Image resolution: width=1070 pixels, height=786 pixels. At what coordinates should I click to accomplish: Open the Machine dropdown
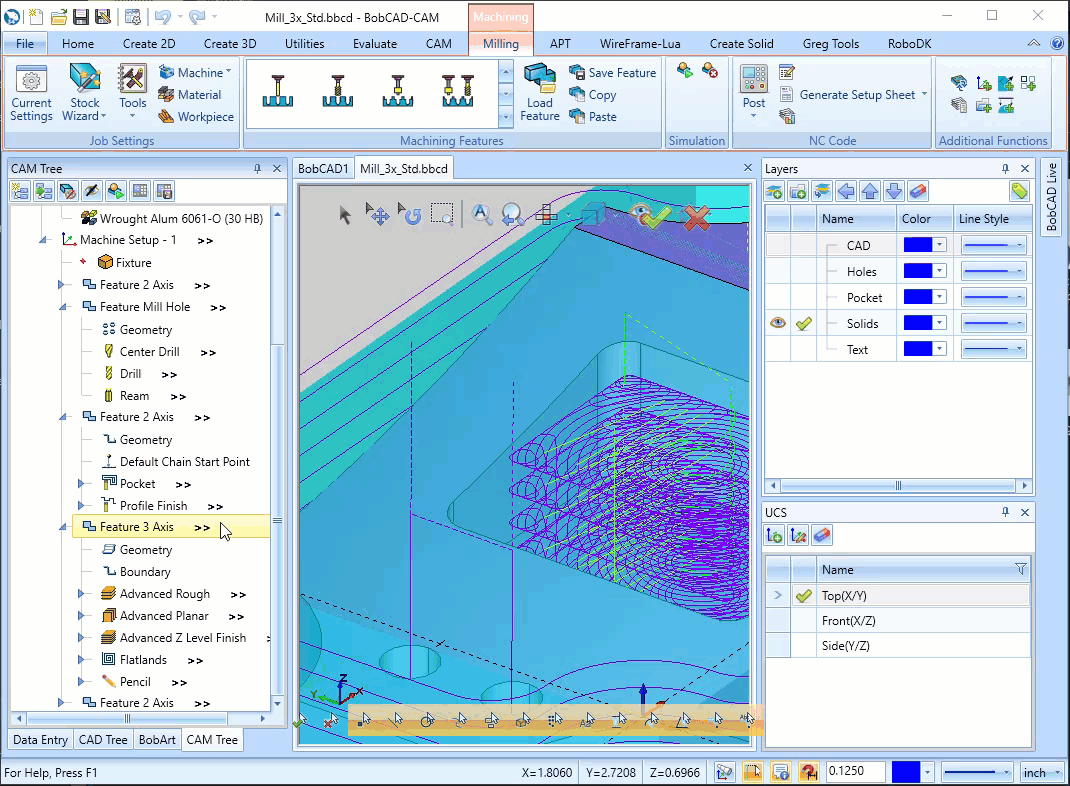pos(195,72)
